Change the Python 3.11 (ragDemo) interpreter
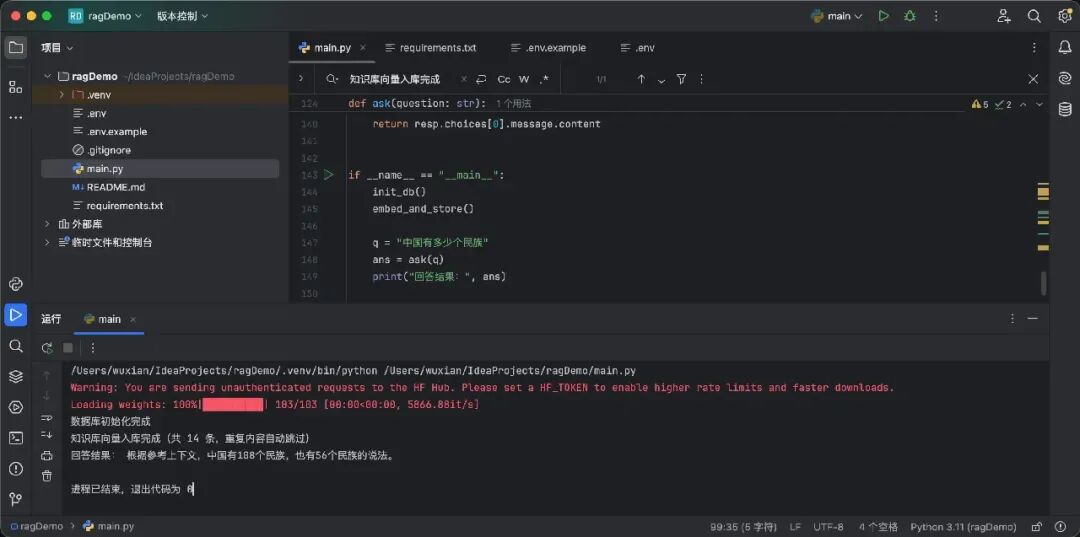This screenshot has width=1080, height=537. [x=963, y=527]
